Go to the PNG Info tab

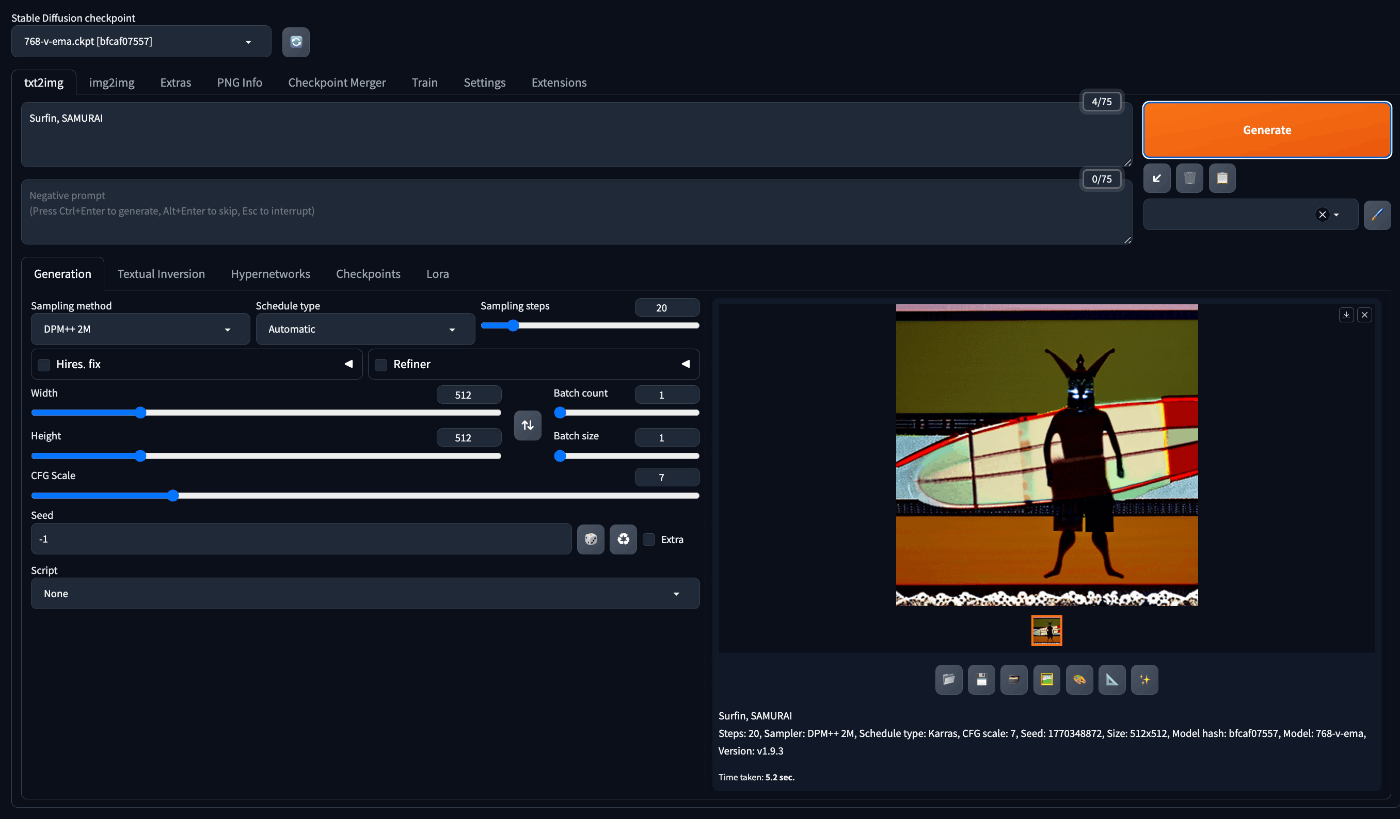click(240, 82)
